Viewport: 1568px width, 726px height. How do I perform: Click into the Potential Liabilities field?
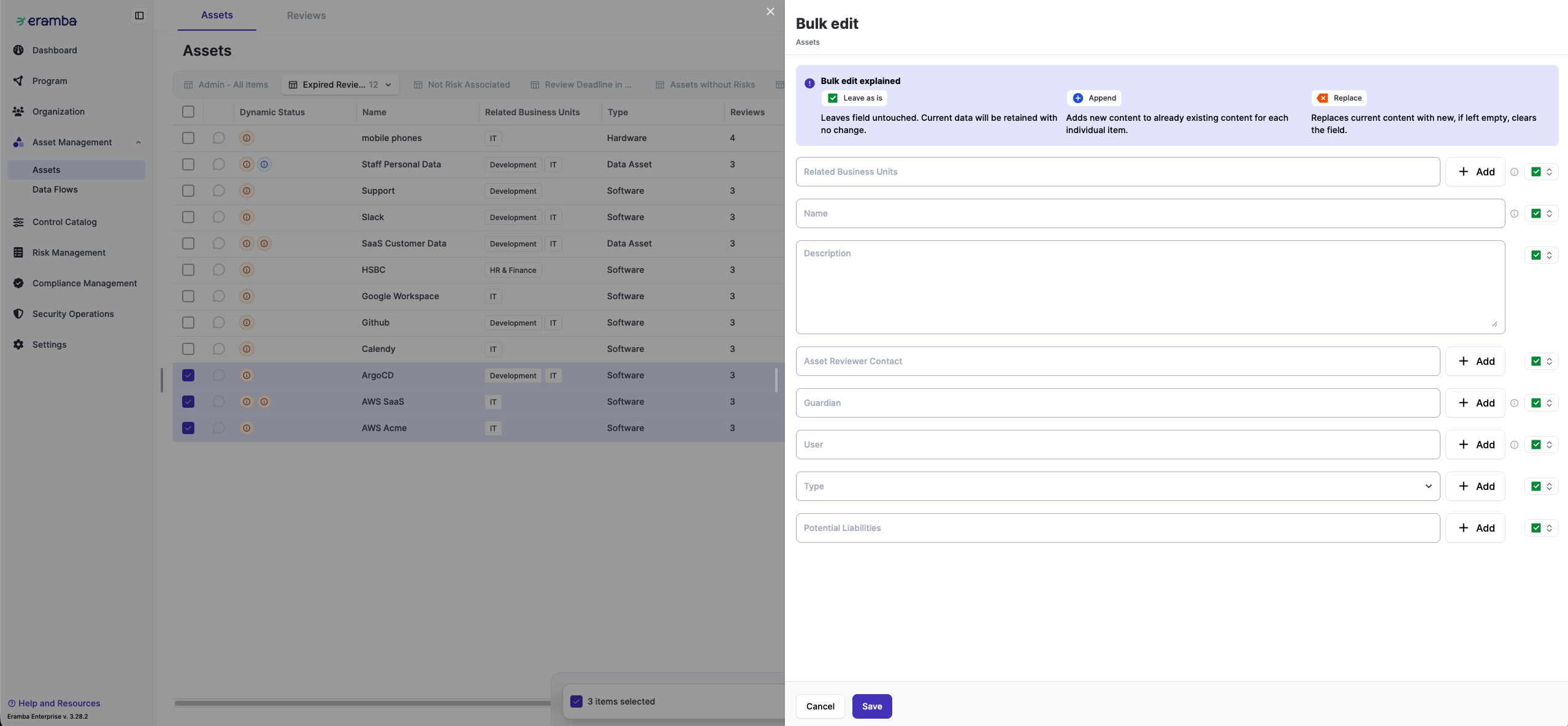pos(1117,528)
